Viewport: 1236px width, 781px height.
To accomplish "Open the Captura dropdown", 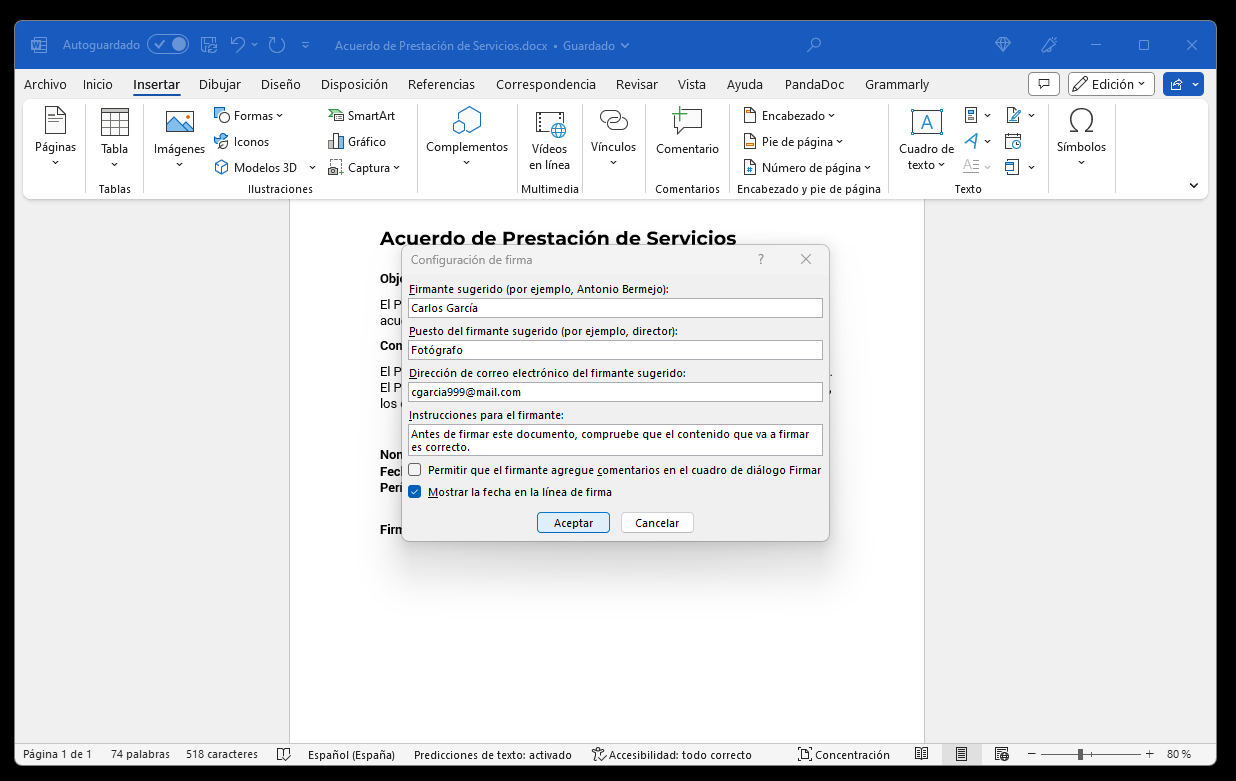I will [x=365, y=168].
